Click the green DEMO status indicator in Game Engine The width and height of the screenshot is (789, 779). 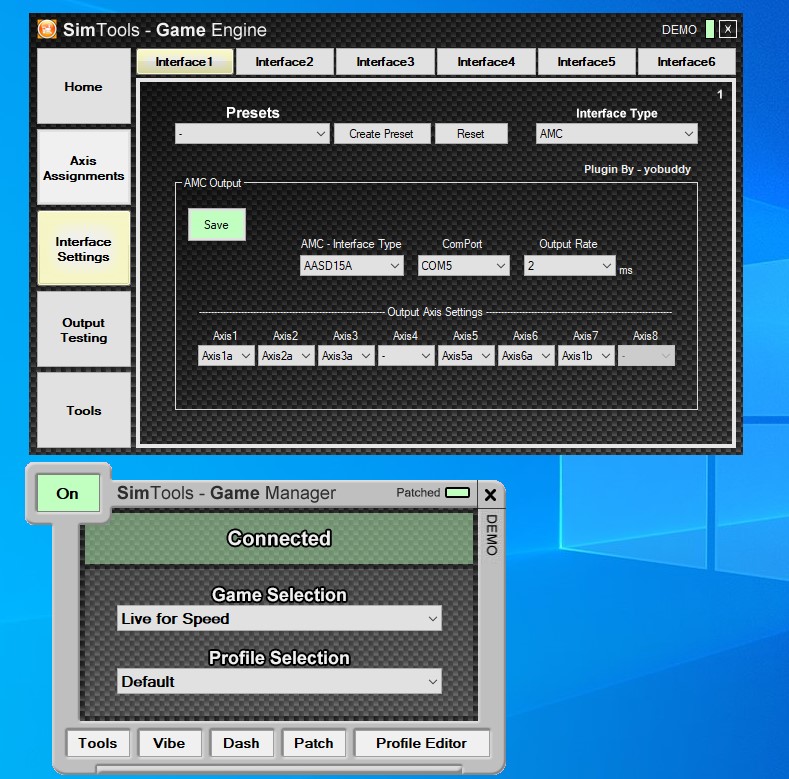pyautogui.click(x=709, y=29)
